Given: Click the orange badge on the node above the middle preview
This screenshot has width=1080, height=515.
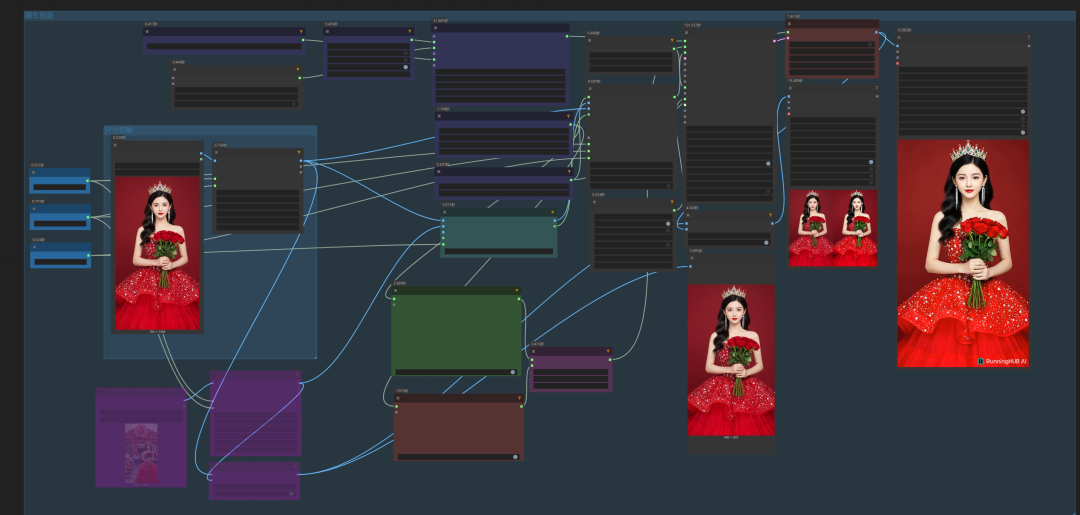Looking at the screenshot, I should tap(770, 215).
